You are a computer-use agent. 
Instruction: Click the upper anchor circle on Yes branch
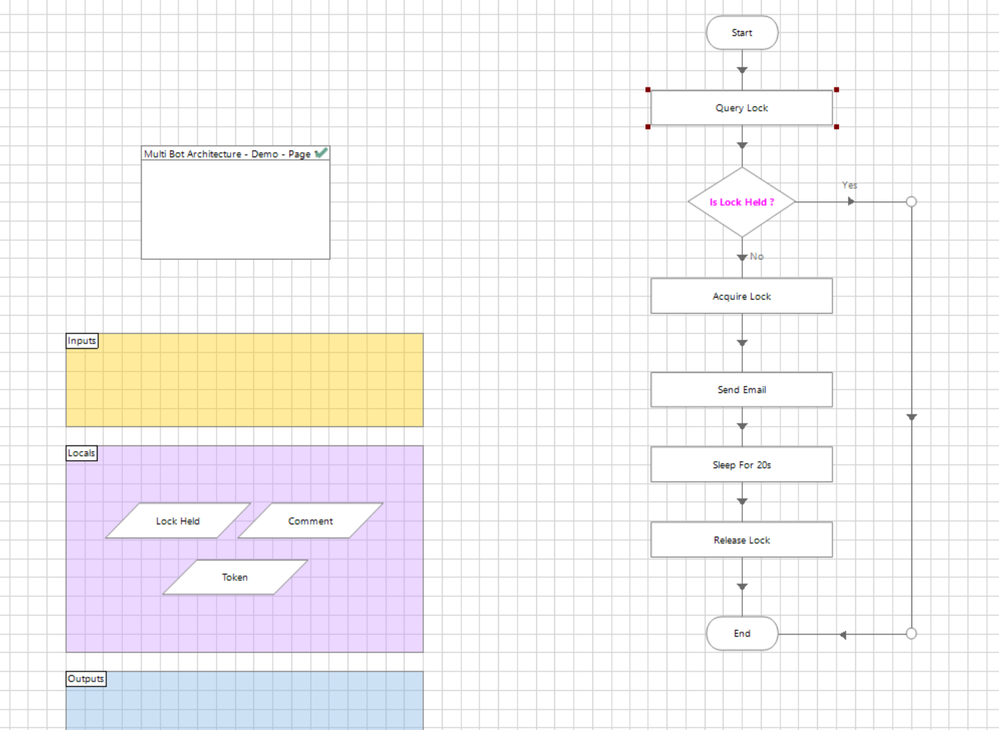coord(911,202)
